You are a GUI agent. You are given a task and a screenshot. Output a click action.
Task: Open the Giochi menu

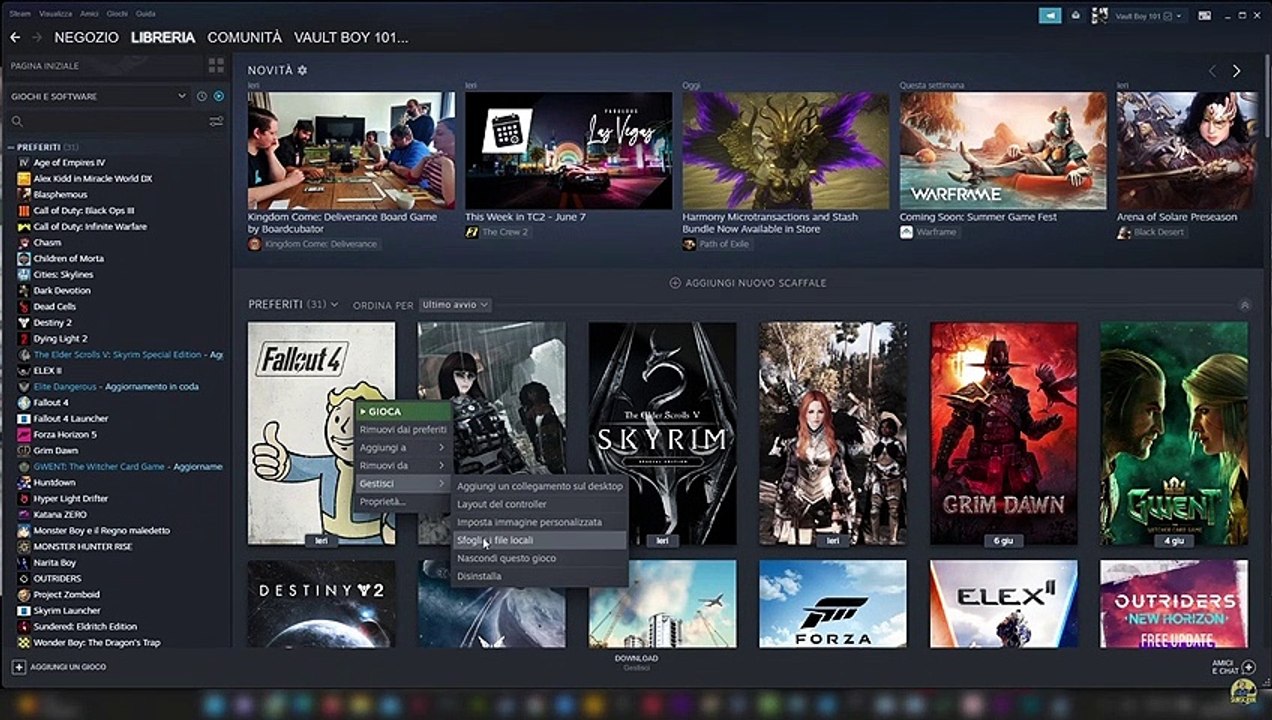[117, 14]
